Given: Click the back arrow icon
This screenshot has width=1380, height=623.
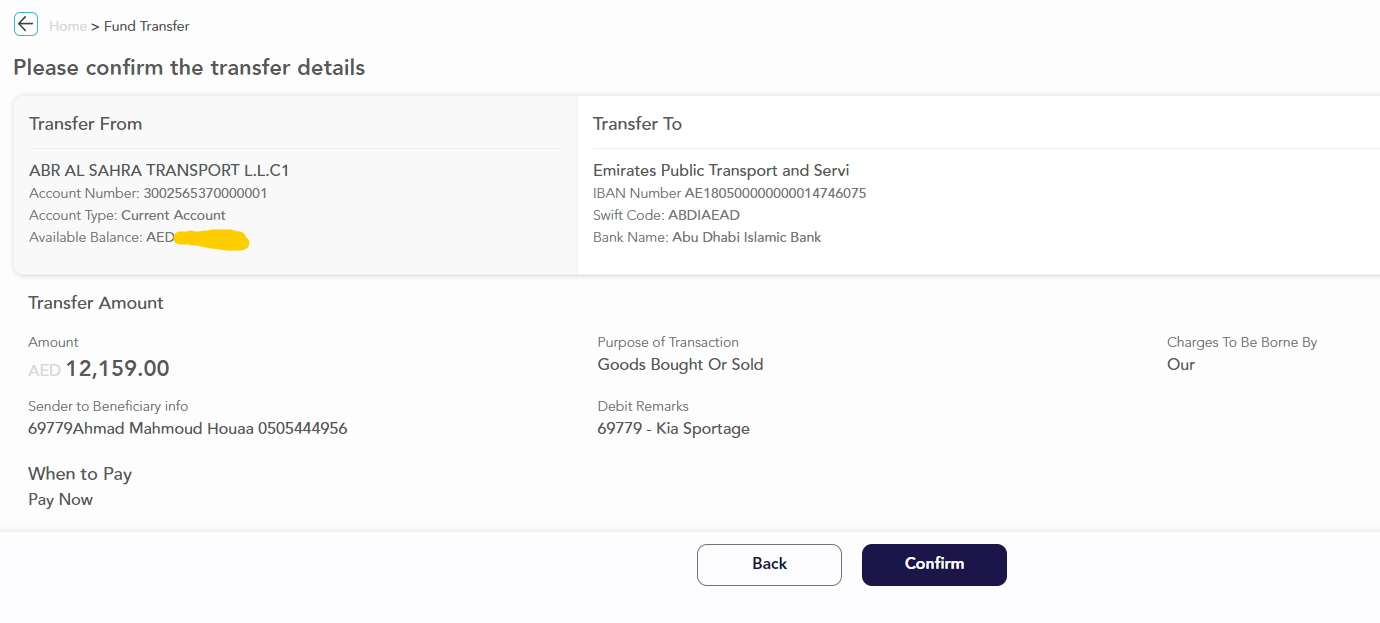Looking at the screenshot, I should [26, 24].
